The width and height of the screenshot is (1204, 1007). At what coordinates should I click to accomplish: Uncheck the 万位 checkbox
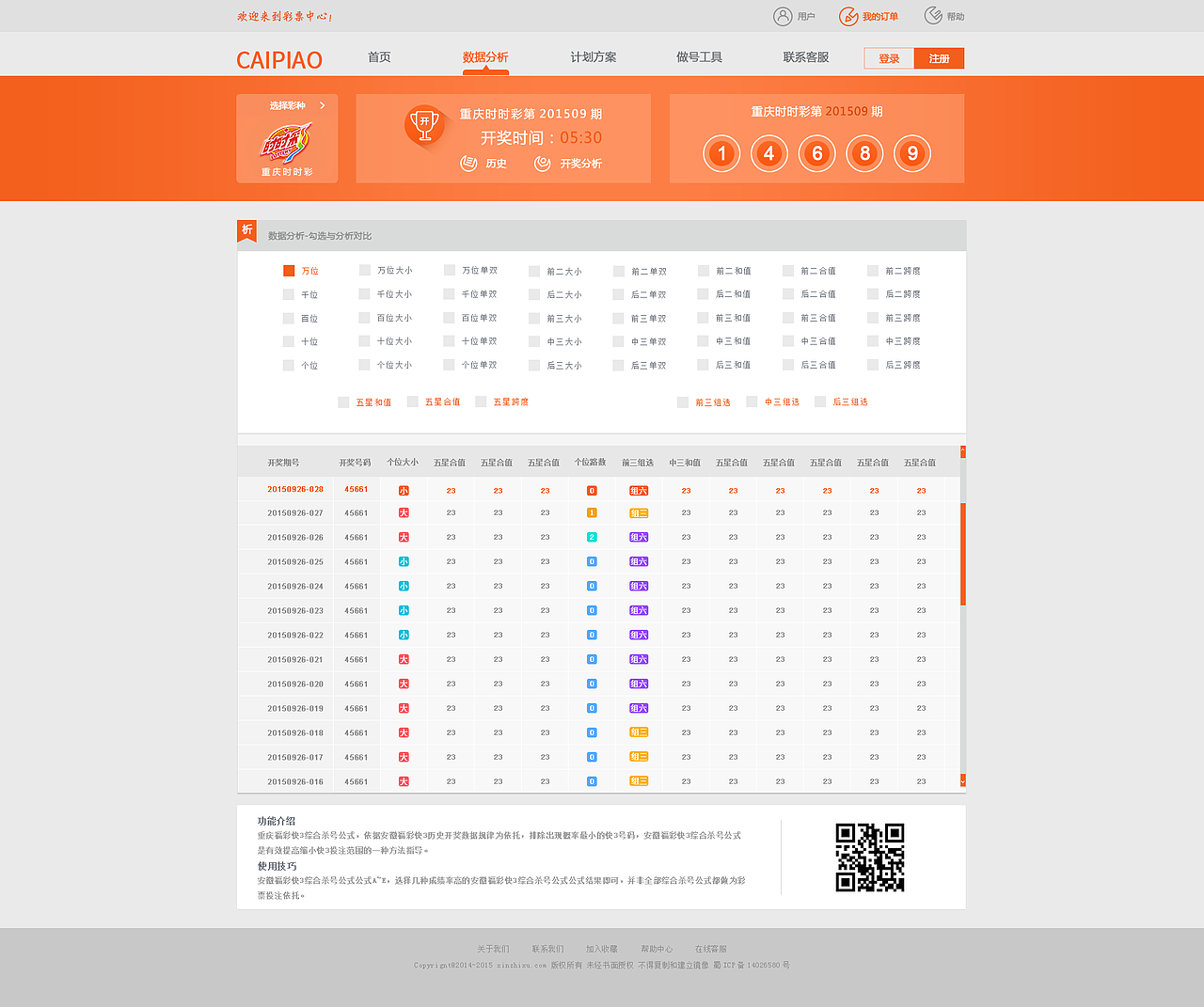289,271
